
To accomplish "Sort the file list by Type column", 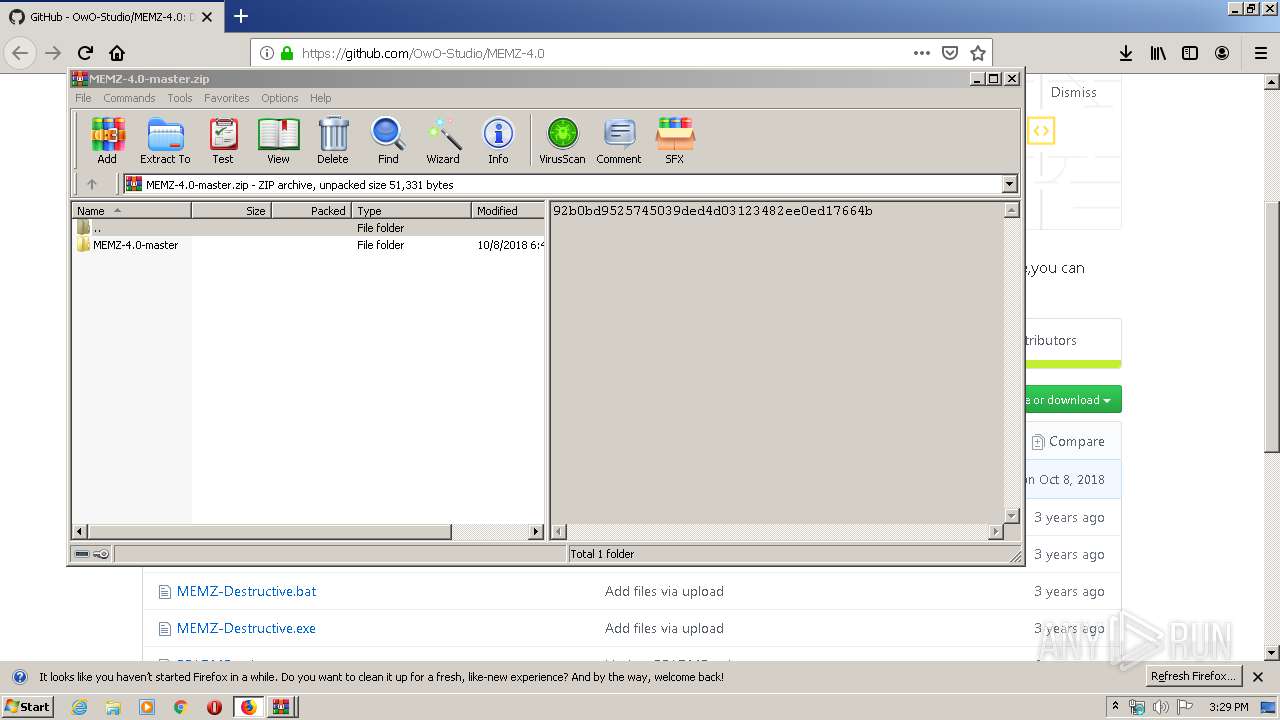I will 411,210.
